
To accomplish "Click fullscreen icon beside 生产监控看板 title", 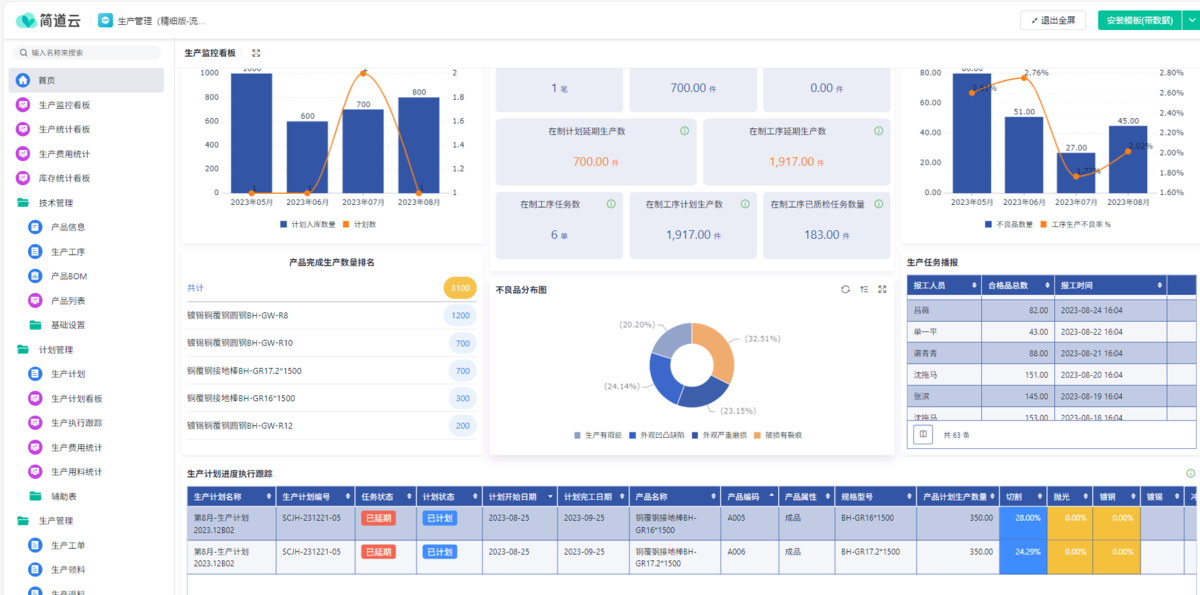I will click(x=256, y=53).
